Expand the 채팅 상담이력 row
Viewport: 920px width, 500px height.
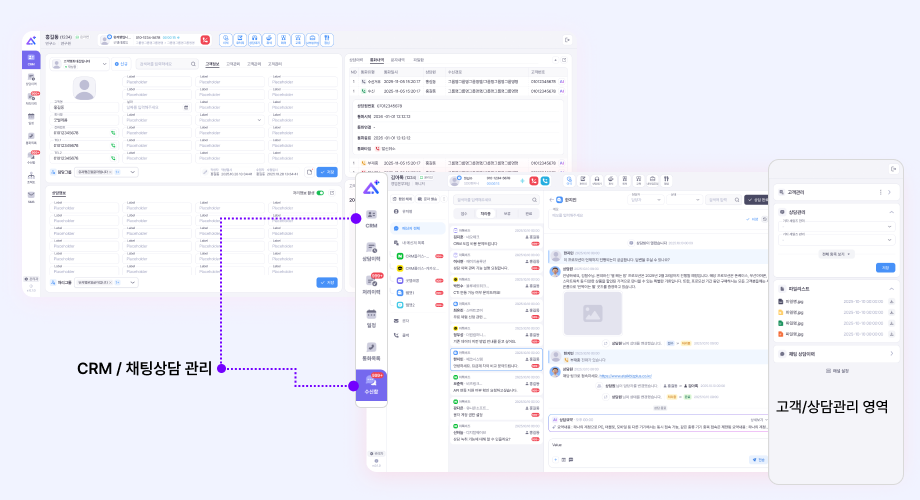(891, 354)
